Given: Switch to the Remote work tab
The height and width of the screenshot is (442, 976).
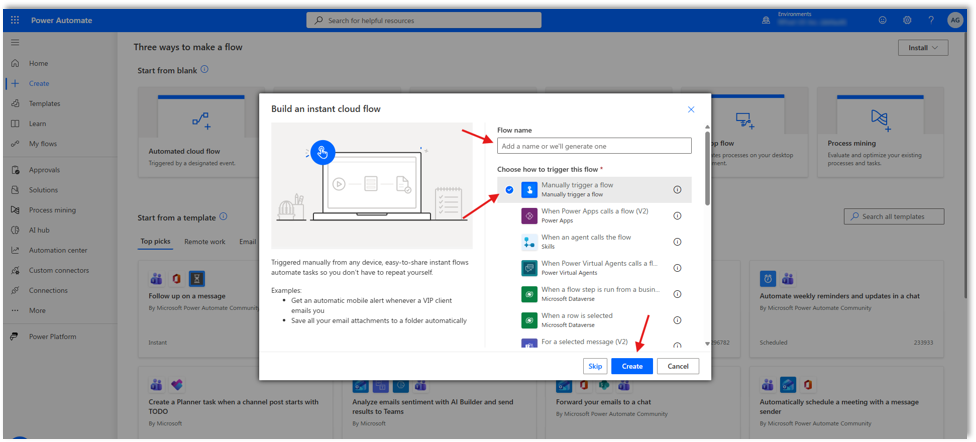Looking at the screenshot, I should point(204,241).
